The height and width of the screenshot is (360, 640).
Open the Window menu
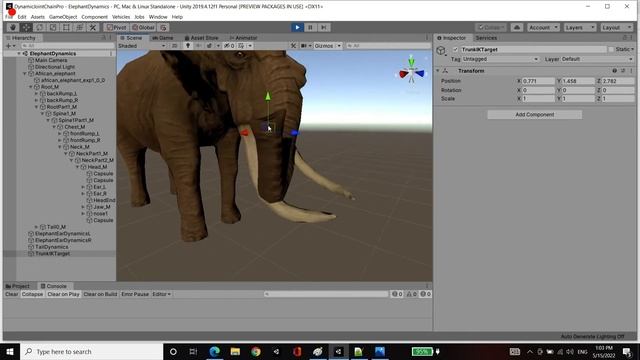(x=158, y=17)
